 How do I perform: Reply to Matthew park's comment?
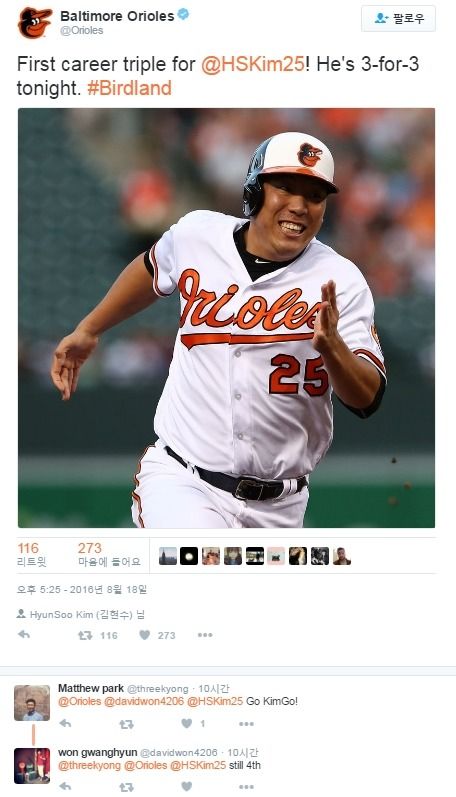point(65,723)
